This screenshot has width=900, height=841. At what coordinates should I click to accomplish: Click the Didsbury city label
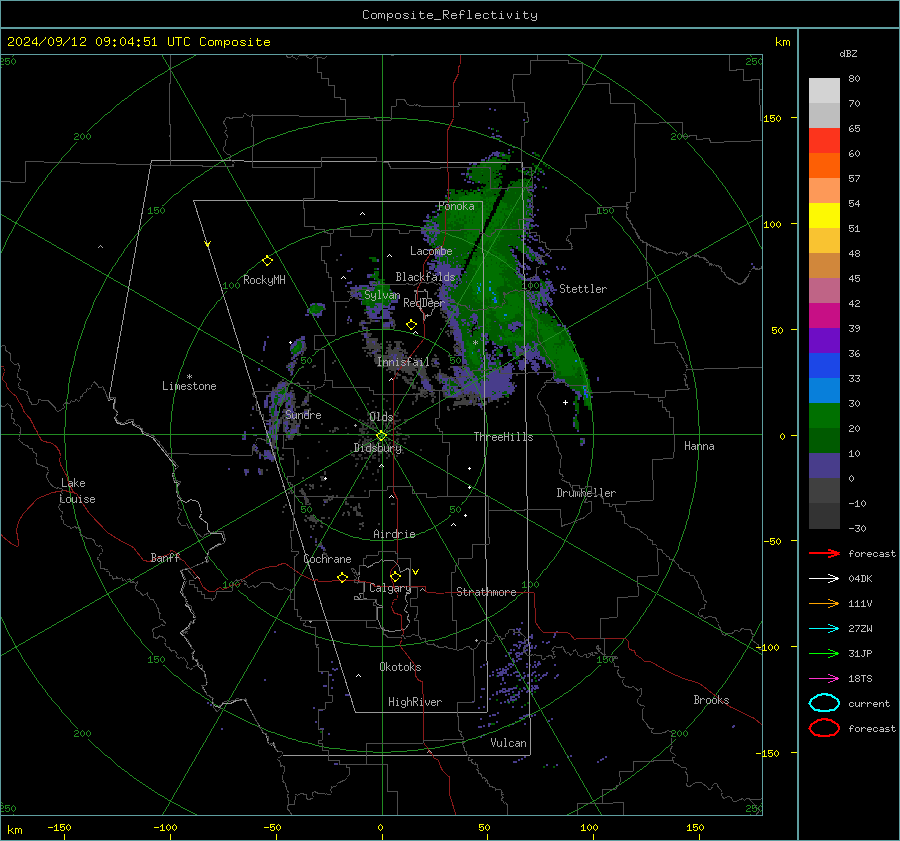point(377,448)
